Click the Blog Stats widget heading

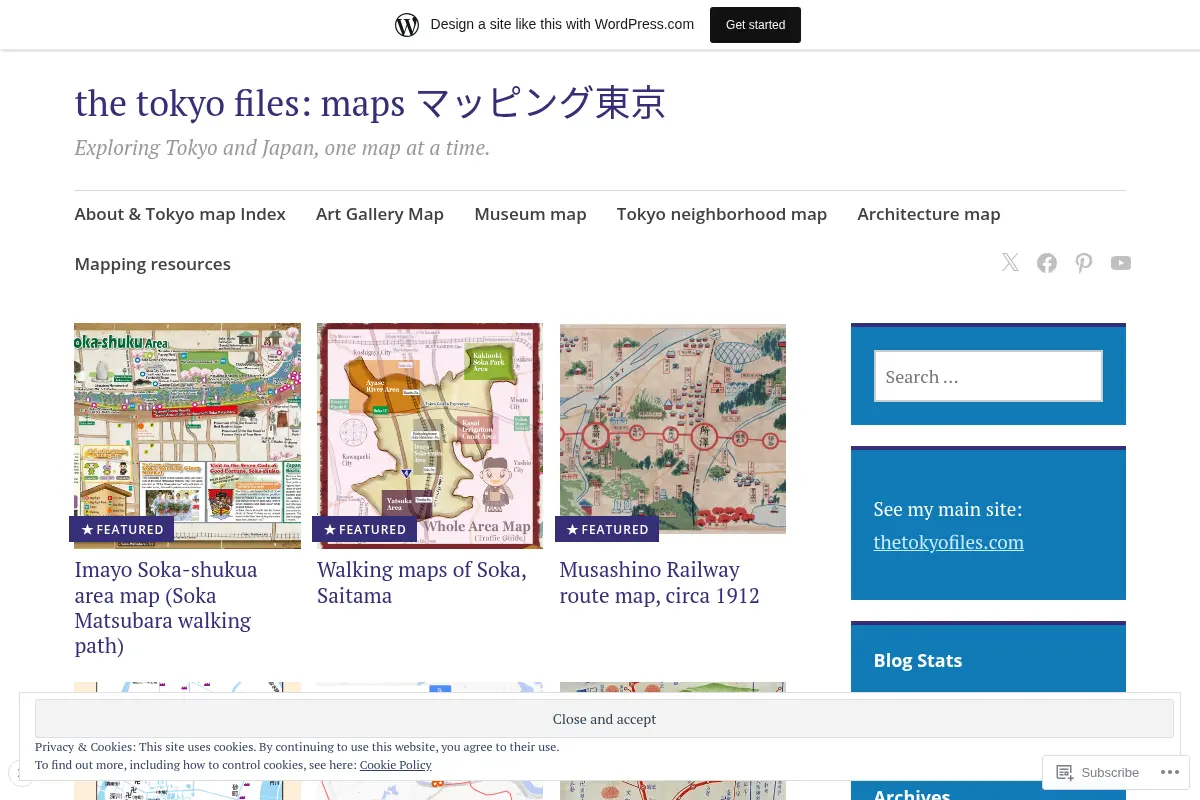coord(918,660)
